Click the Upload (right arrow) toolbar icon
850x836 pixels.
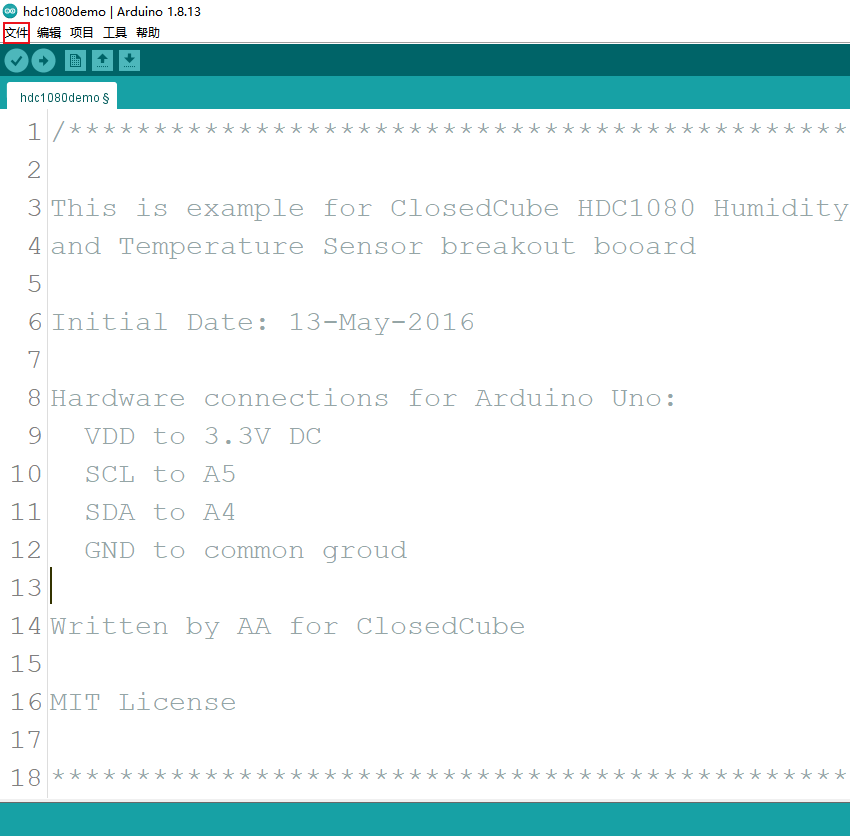[43, 60]
